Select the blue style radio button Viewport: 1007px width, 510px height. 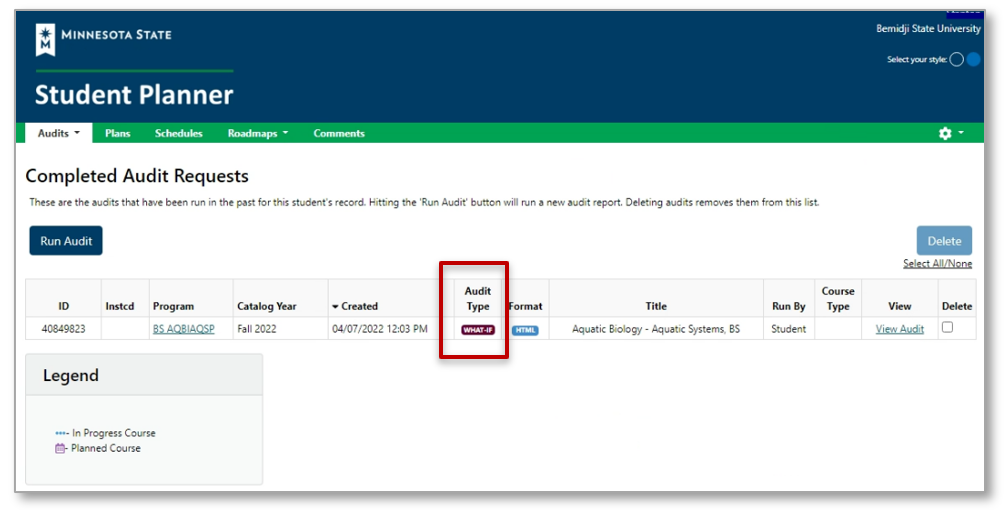[973, 60]
